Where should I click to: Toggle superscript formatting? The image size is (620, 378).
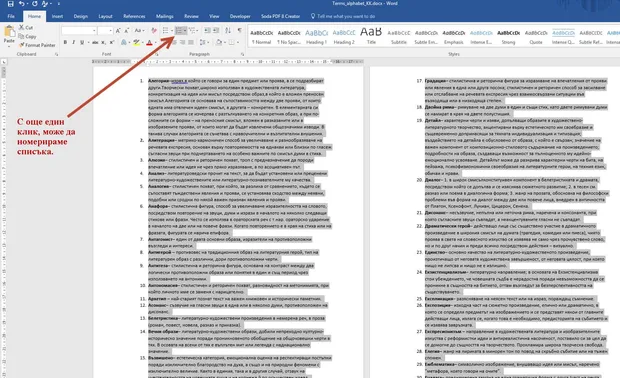pos(112,42)
